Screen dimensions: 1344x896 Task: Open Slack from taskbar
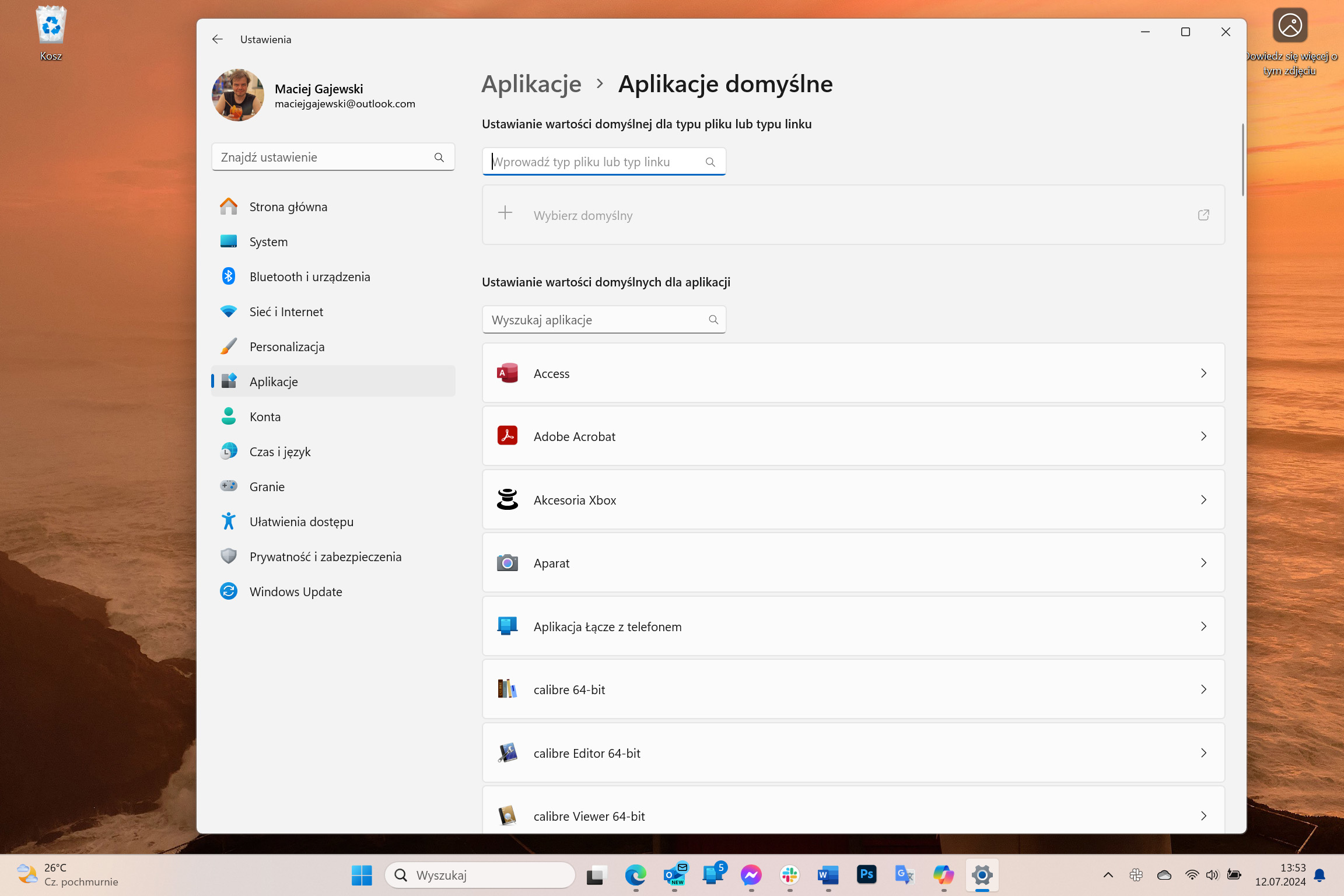[790, 875]
